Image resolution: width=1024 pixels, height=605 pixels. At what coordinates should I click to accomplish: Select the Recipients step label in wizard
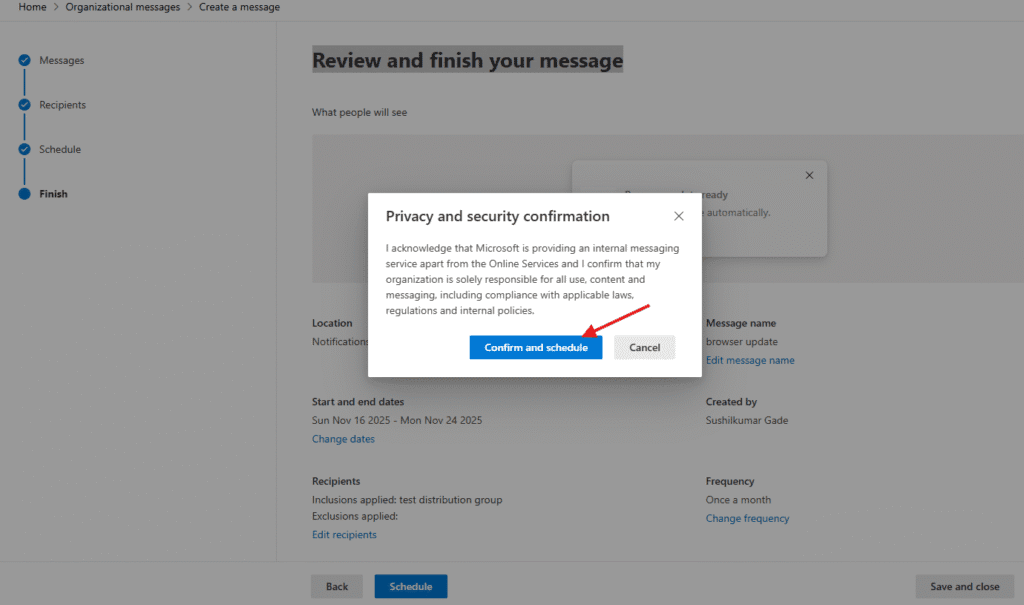tap(62, 105)
